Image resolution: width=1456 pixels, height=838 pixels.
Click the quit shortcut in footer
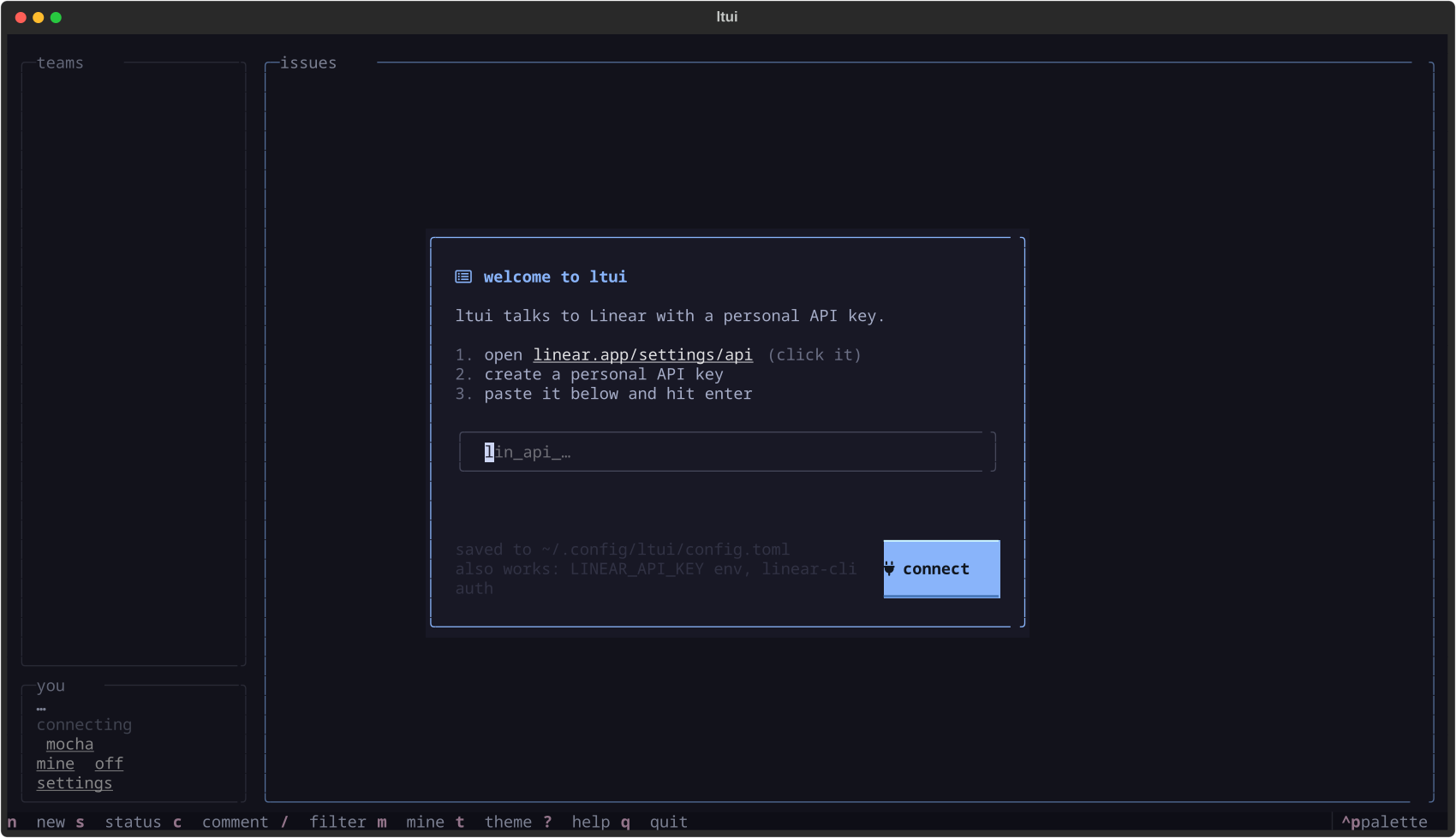point(654,822)
